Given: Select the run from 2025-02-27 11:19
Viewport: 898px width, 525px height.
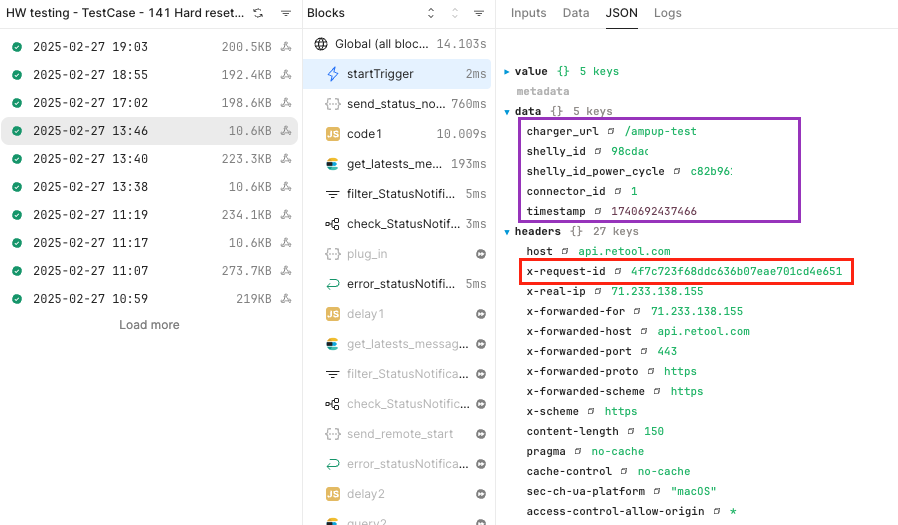Looking at the screenshot, I should 149,215.
